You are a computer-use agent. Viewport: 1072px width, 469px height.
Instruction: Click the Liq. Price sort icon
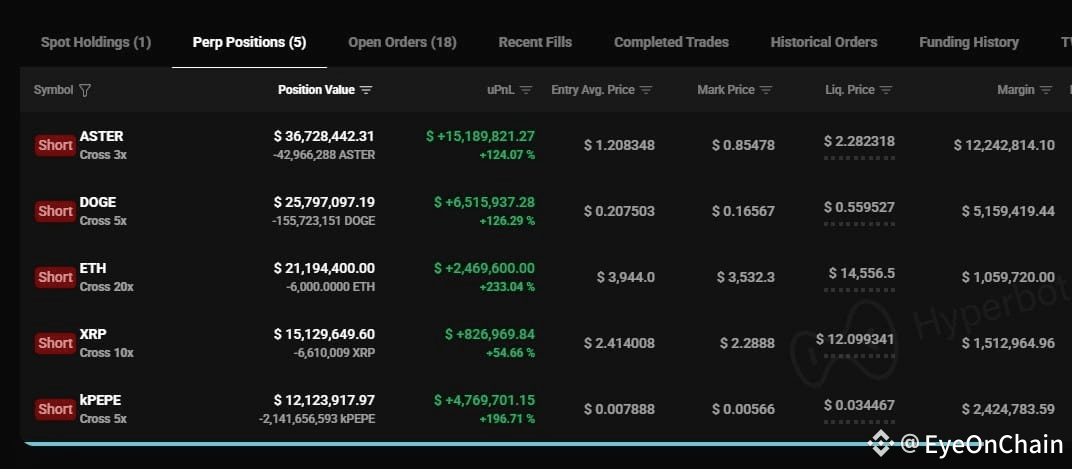click(886, 90)
